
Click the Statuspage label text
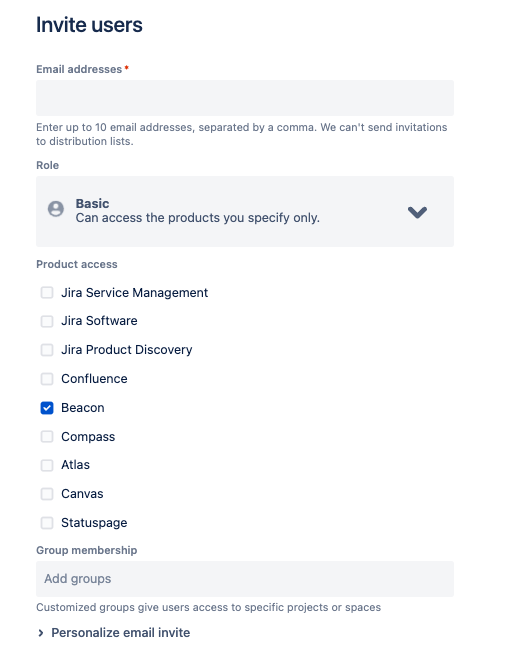94,523
